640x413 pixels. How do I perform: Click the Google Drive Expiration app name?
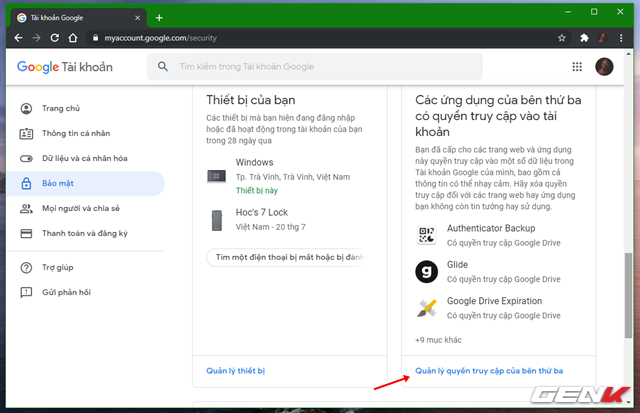[495, 301]
